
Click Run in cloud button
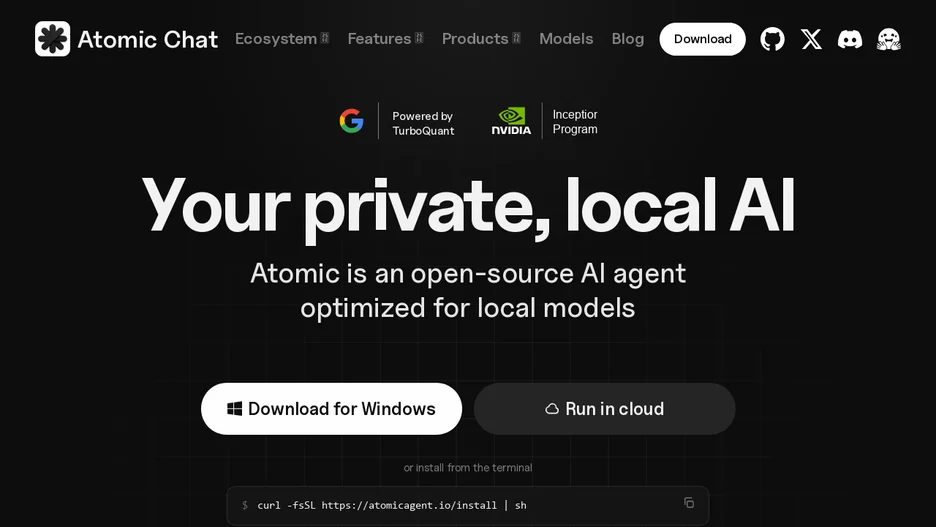point(605,409)
